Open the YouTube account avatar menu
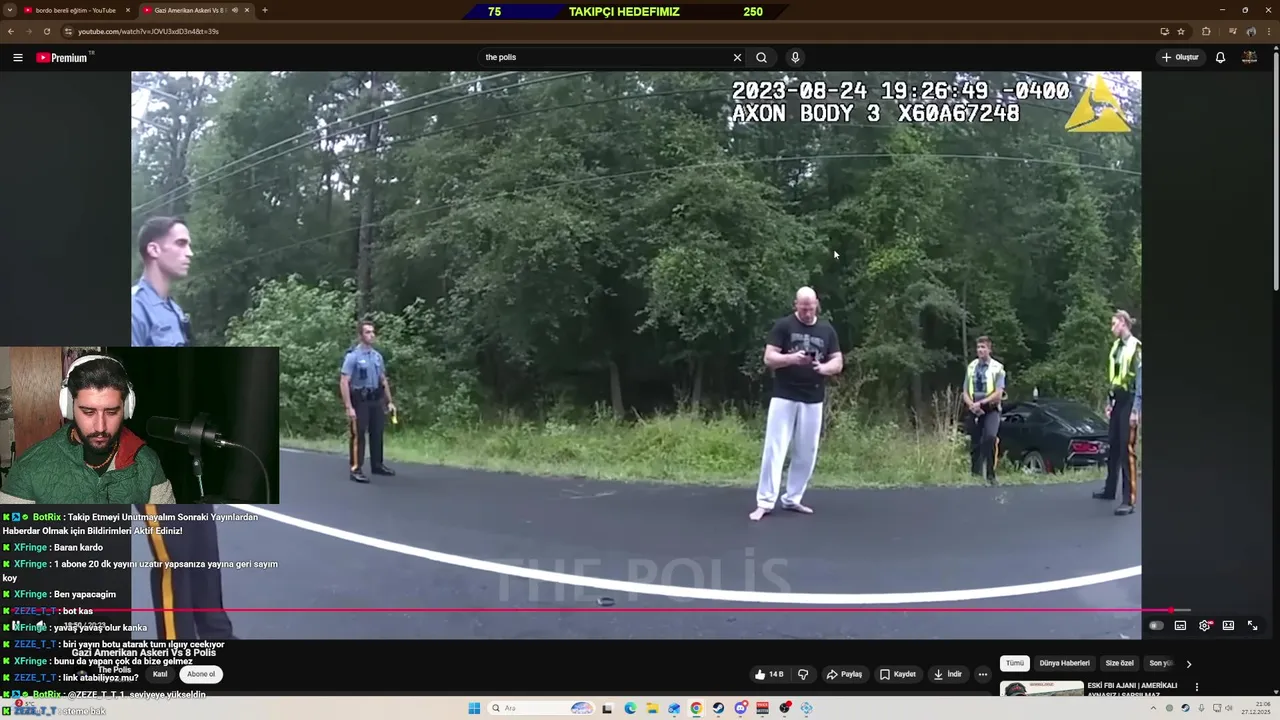Screen dimensions: 1280x720 point(1249,57)
